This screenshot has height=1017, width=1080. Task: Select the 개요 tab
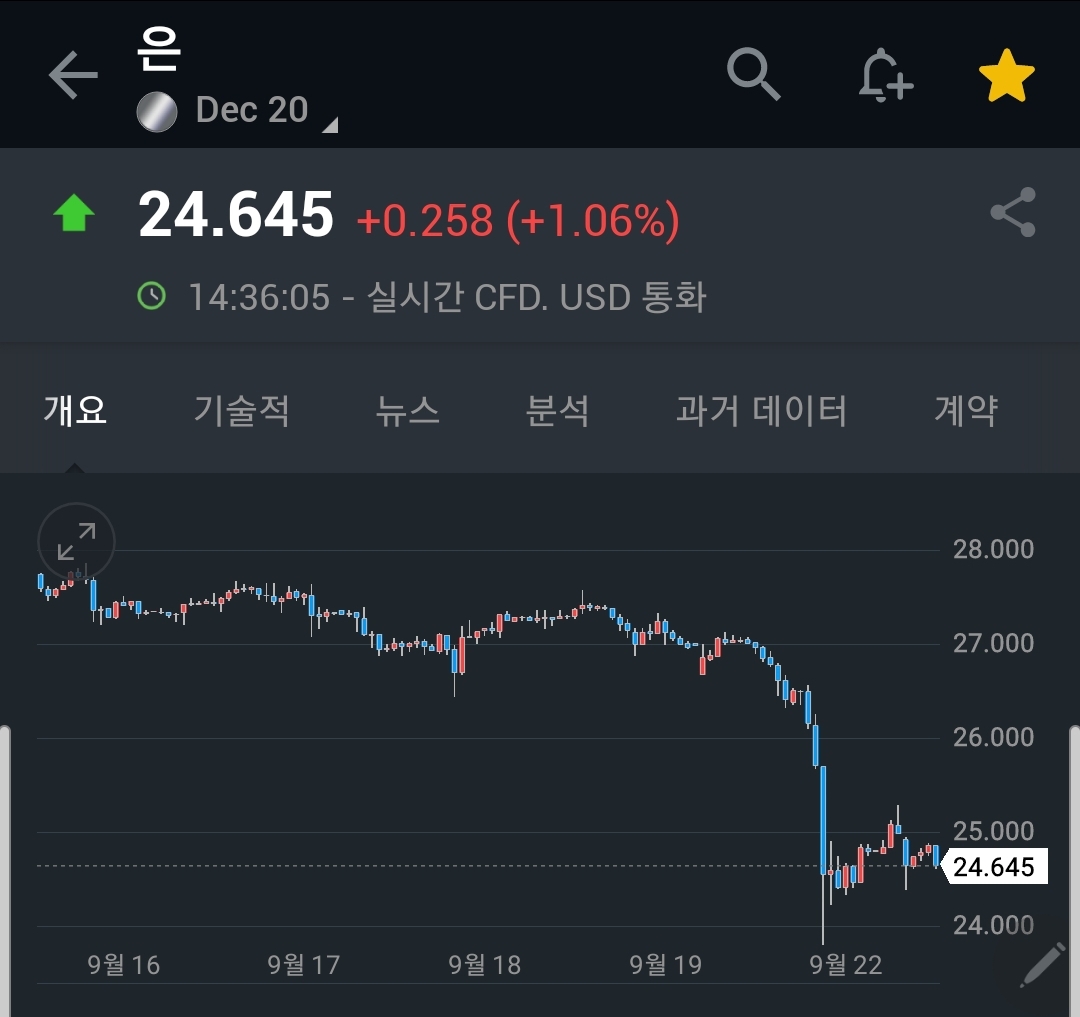click(75, 410)
